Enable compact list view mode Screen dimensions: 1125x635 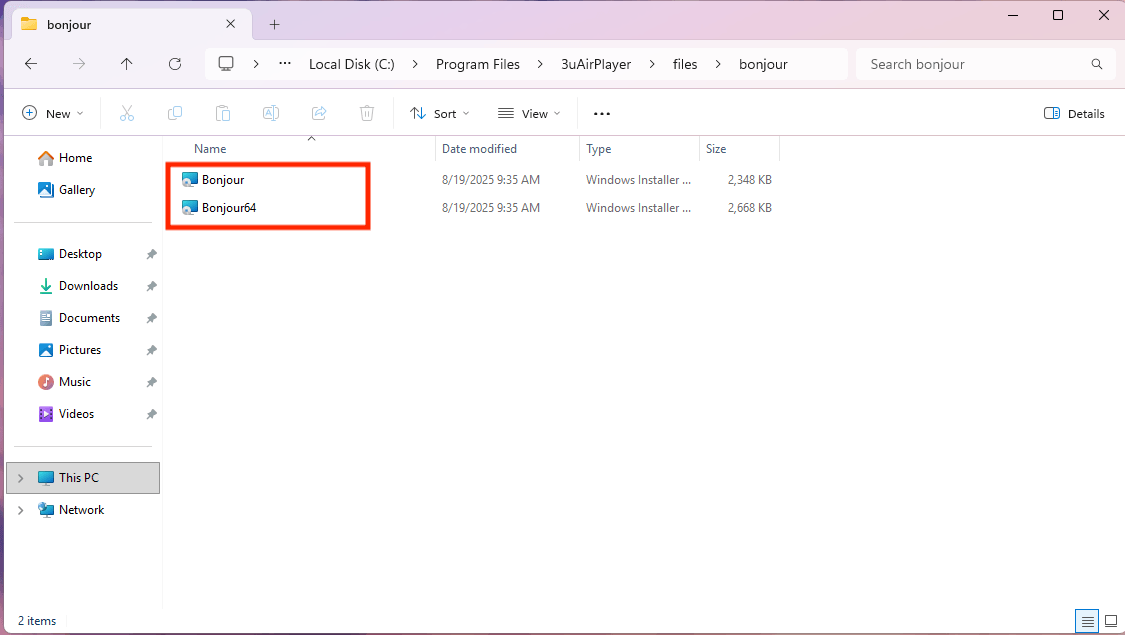click(x=1087, y=621)
